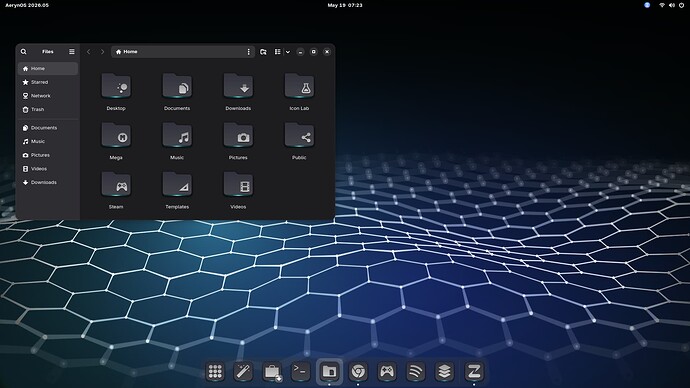Minimize the Files window
This screenshot has height=388, width=690.
pyautogui.click(x=301, y=52)
